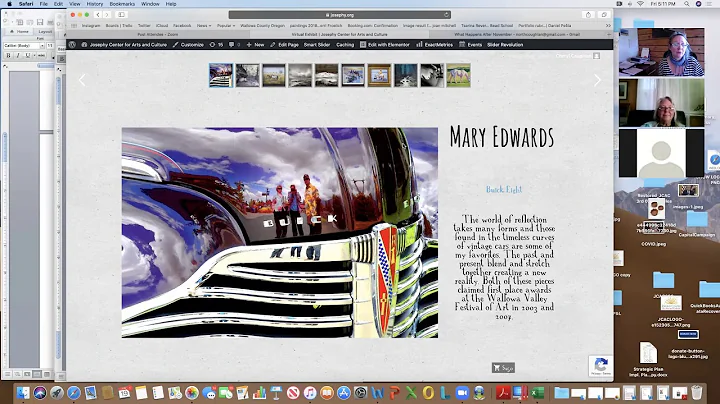Screen dimensions: 720x404
Task: Open the App Store from the Dock
Action: pos(343,393)
